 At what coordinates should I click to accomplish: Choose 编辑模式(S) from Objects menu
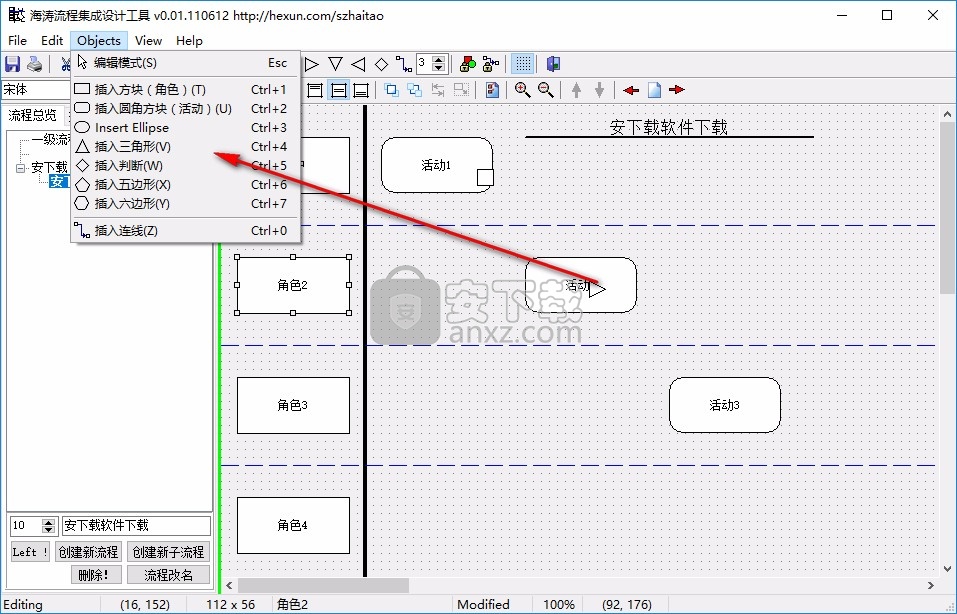tap(186, 63)
